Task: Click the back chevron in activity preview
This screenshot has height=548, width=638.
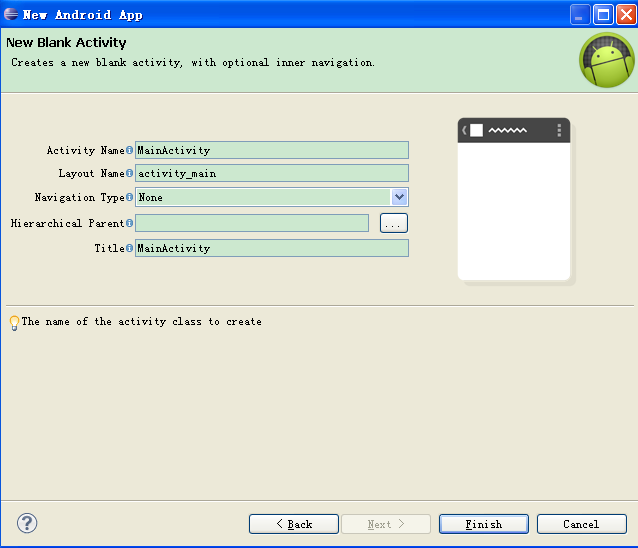Action: click(x=464, y=130)
